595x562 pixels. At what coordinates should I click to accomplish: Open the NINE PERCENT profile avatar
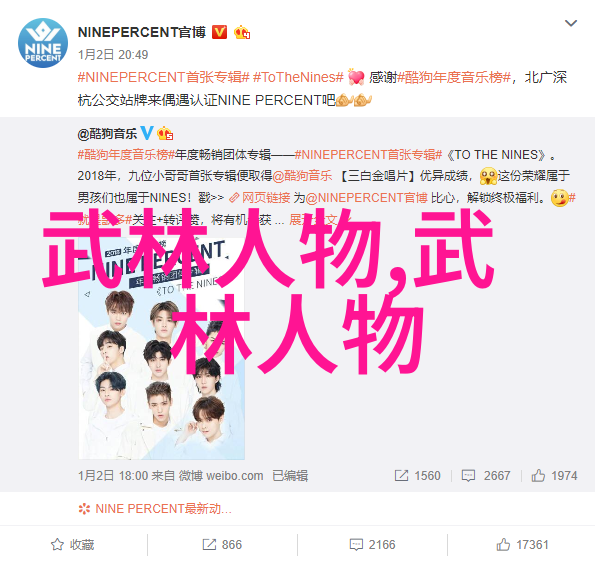[x=43, y=43]
